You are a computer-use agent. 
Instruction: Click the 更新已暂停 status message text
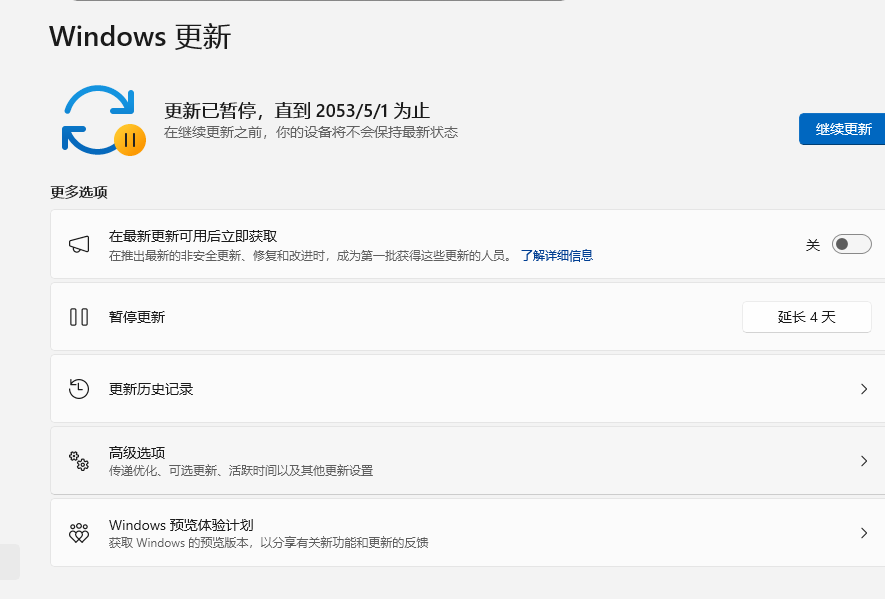297,110
